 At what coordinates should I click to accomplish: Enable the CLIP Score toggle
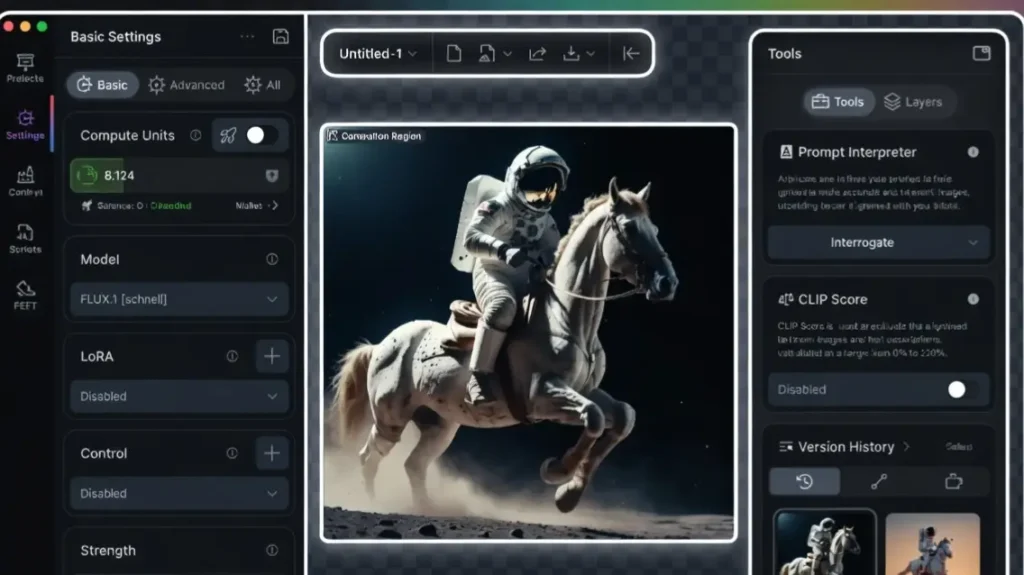click(x=962, y=390)
